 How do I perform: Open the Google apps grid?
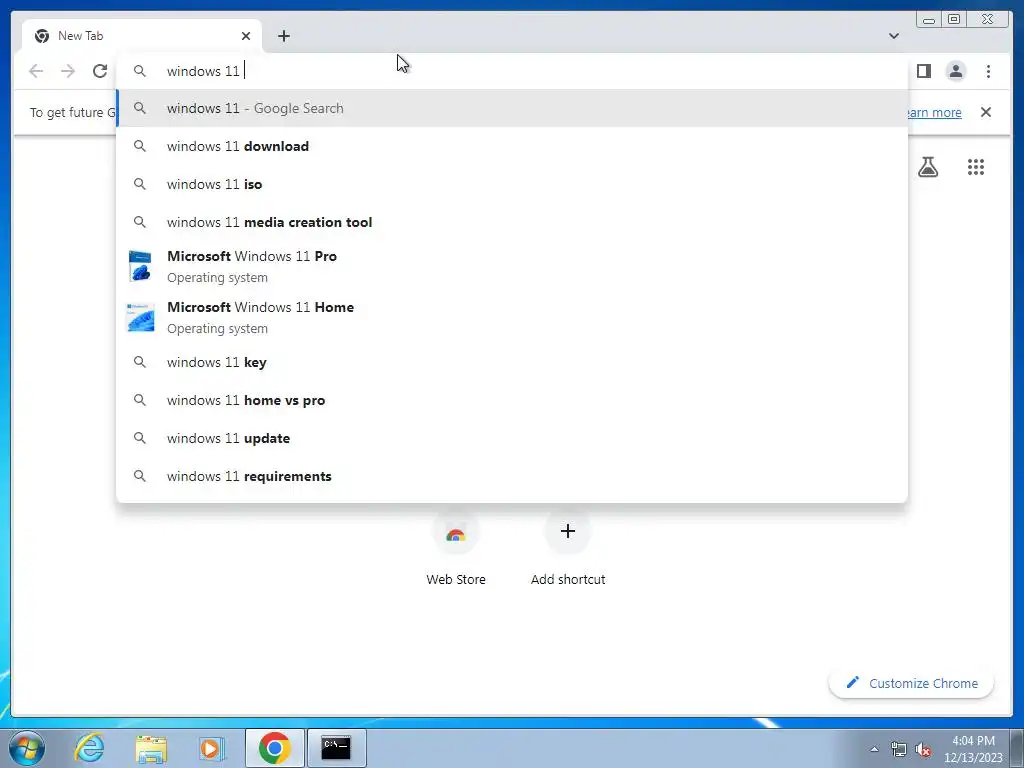(976, 167)
